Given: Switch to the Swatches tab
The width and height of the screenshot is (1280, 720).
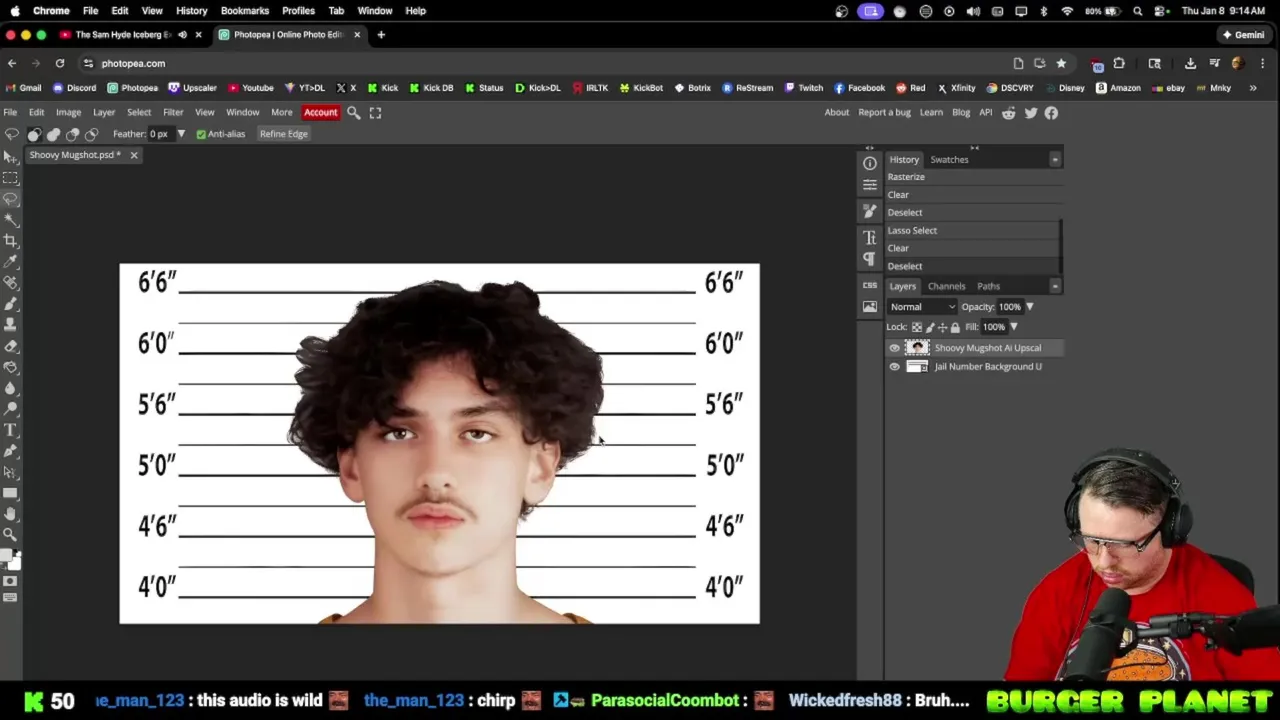Looking at the screenshot, I should (949, 160).
